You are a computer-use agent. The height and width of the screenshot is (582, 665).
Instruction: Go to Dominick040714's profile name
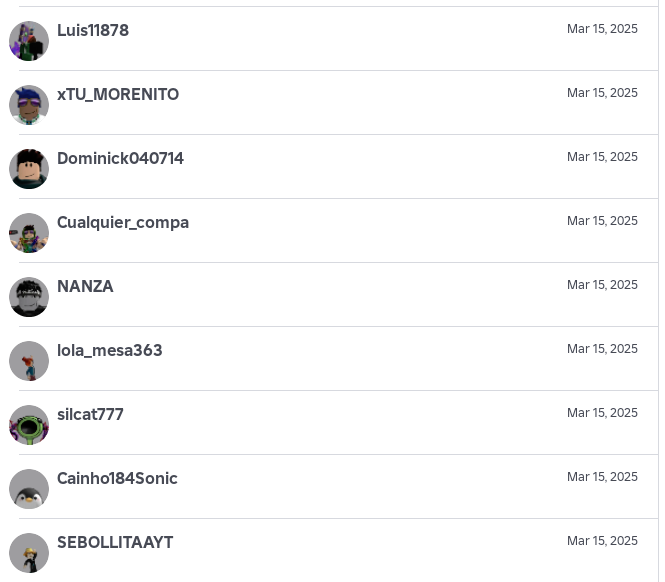120,159
